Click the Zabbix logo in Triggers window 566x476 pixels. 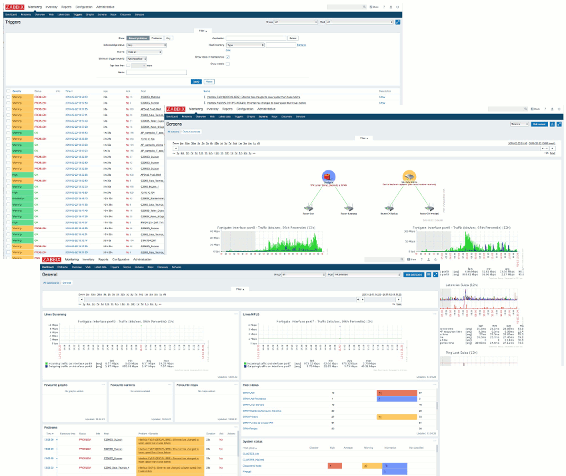(15, 7)
